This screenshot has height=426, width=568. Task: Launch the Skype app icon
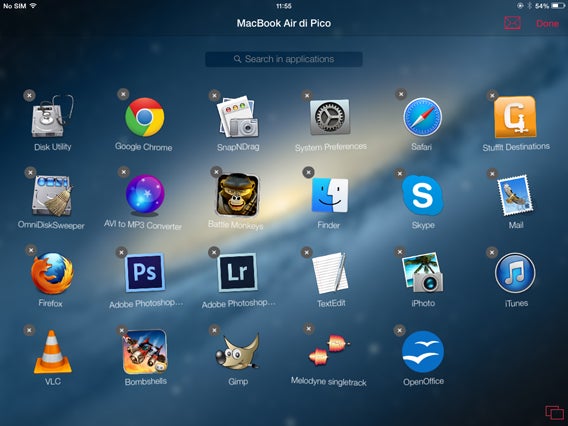(423, 195)
